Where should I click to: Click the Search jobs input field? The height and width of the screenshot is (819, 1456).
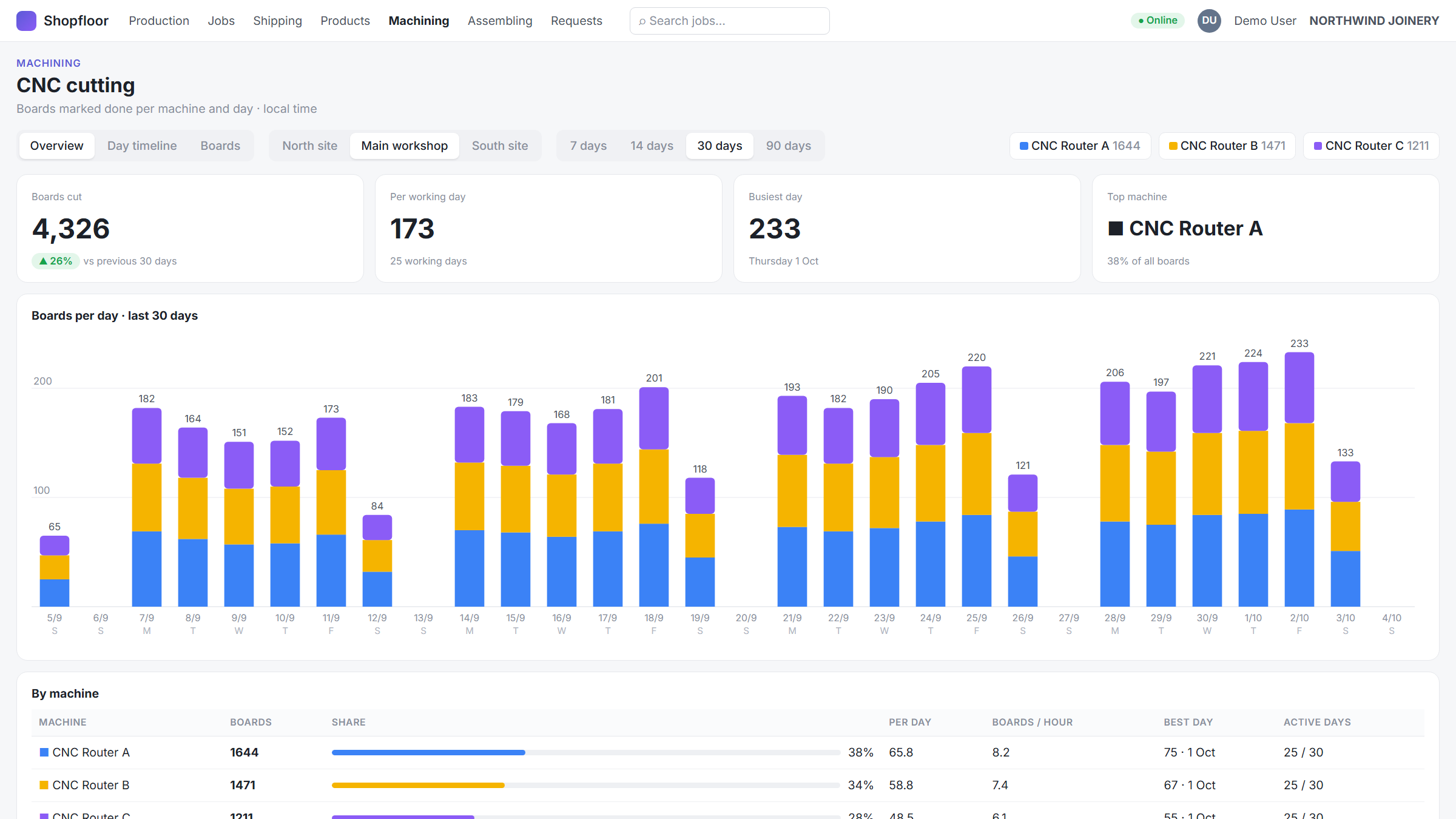pyautogui.click(x=730, y=21)
